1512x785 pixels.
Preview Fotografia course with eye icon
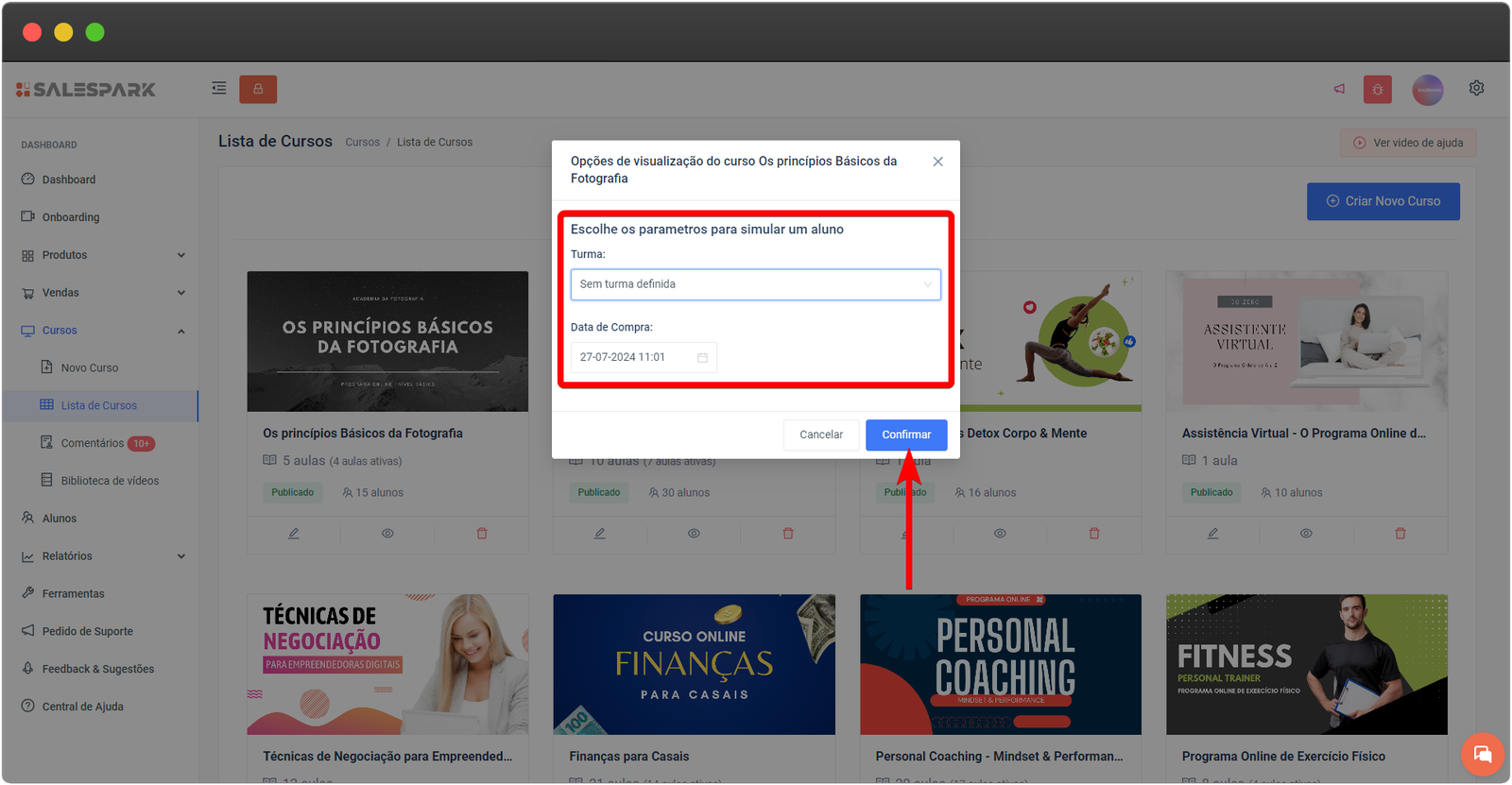click(x=387, y=534)
